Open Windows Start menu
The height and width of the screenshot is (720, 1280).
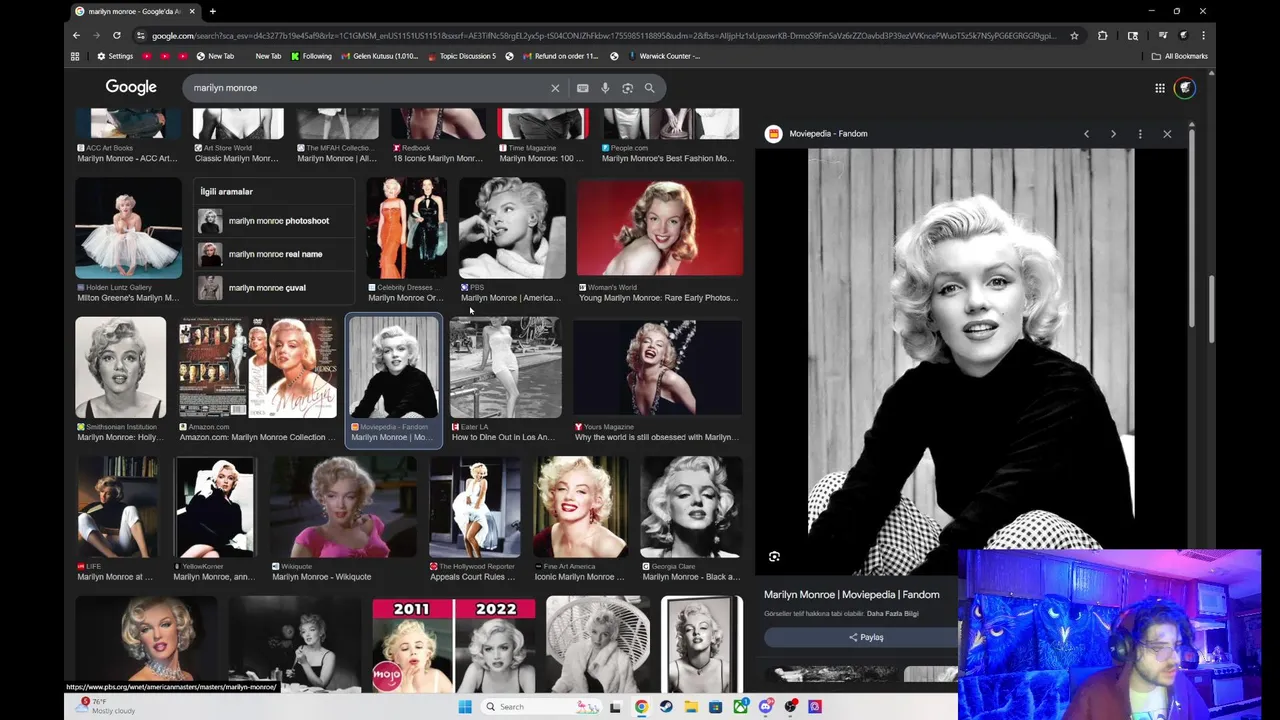[x=465, y=707]
